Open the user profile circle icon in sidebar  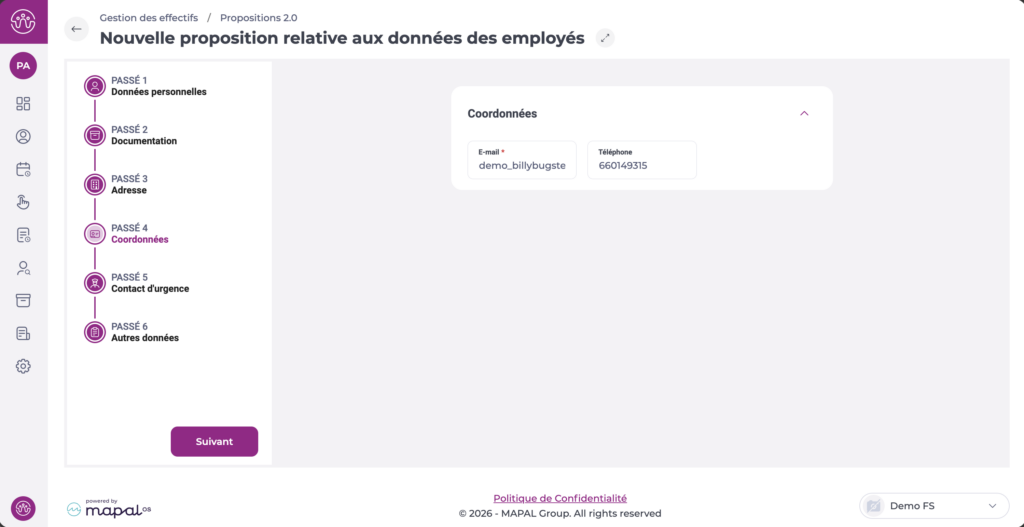coord(23,137)
